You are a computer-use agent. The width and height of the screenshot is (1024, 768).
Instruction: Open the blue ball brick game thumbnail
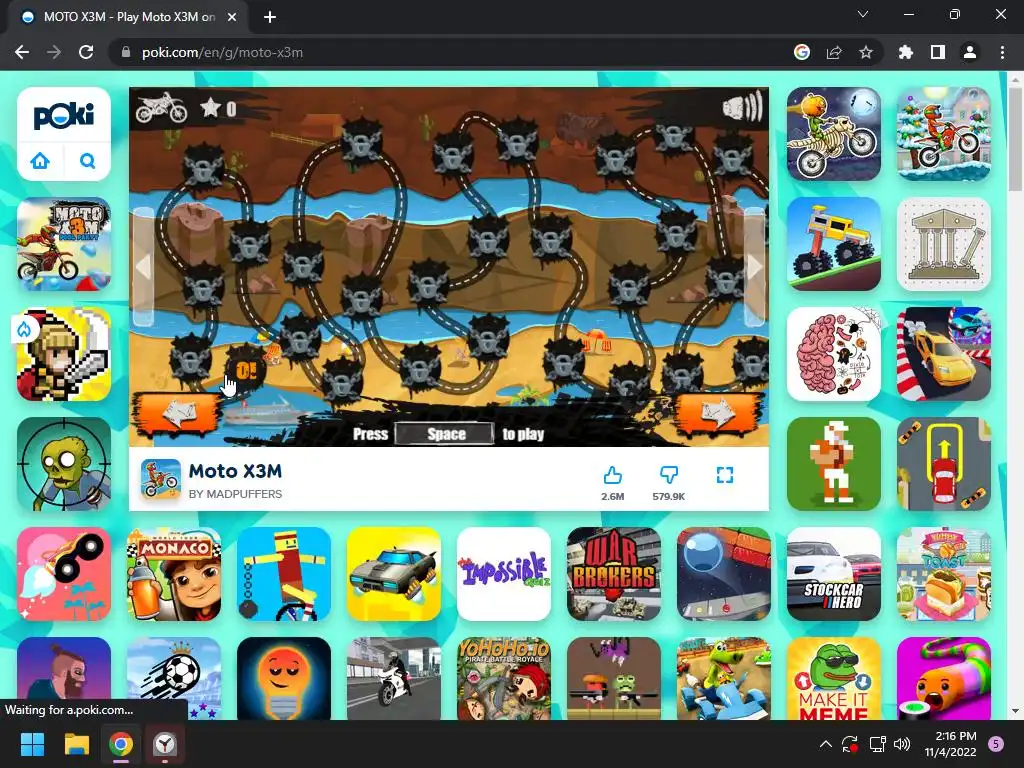tap(724, 574)
